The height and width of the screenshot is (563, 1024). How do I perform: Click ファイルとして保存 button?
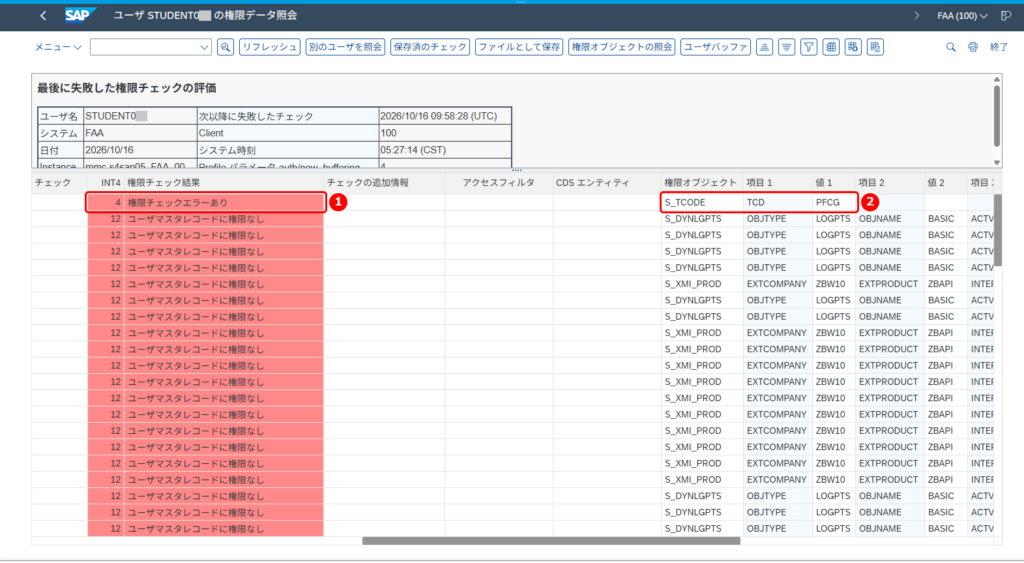(x=519, y=47)
